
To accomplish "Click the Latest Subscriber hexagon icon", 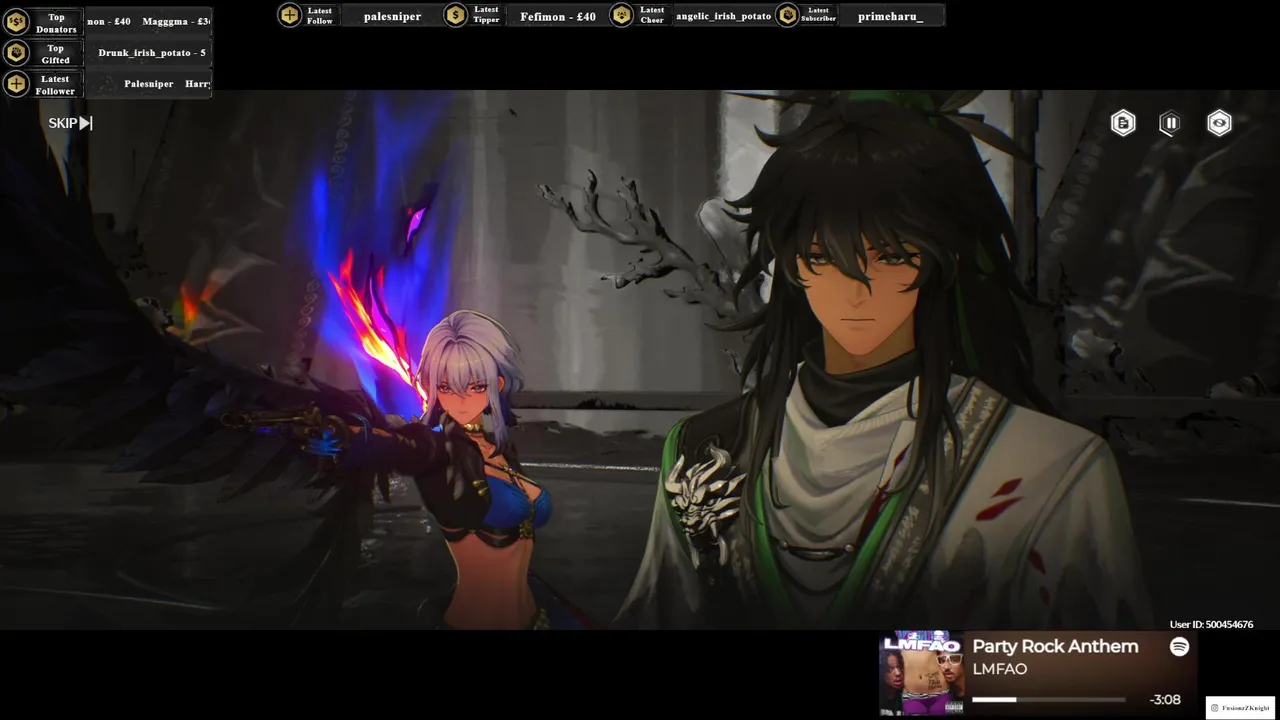I will 787,15.
